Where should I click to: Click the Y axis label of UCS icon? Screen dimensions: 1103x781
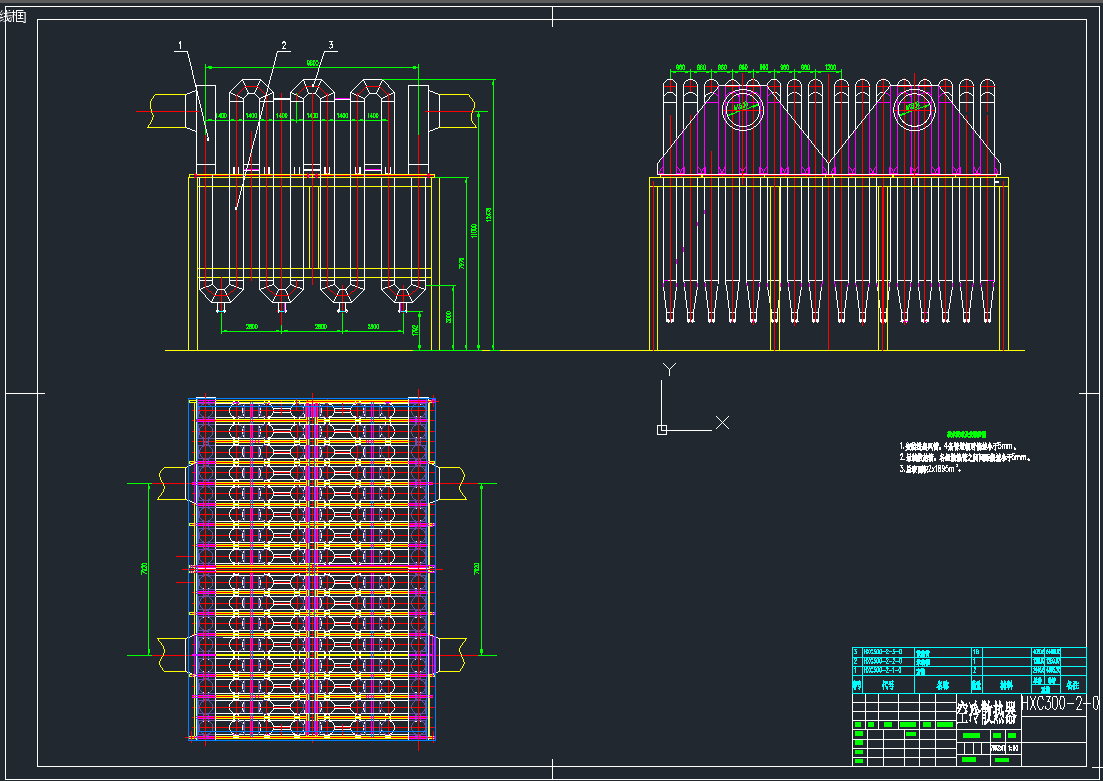click(x=670, y=369)
